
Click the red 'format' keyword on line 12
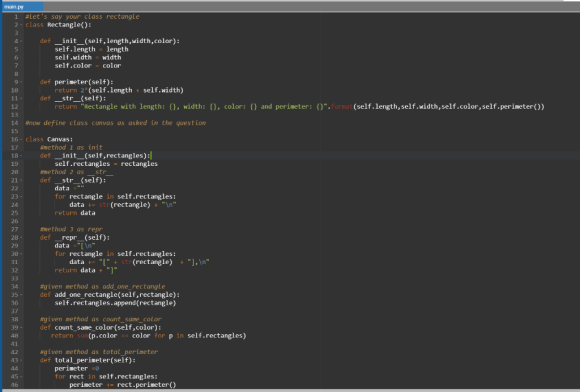(341, 107)
